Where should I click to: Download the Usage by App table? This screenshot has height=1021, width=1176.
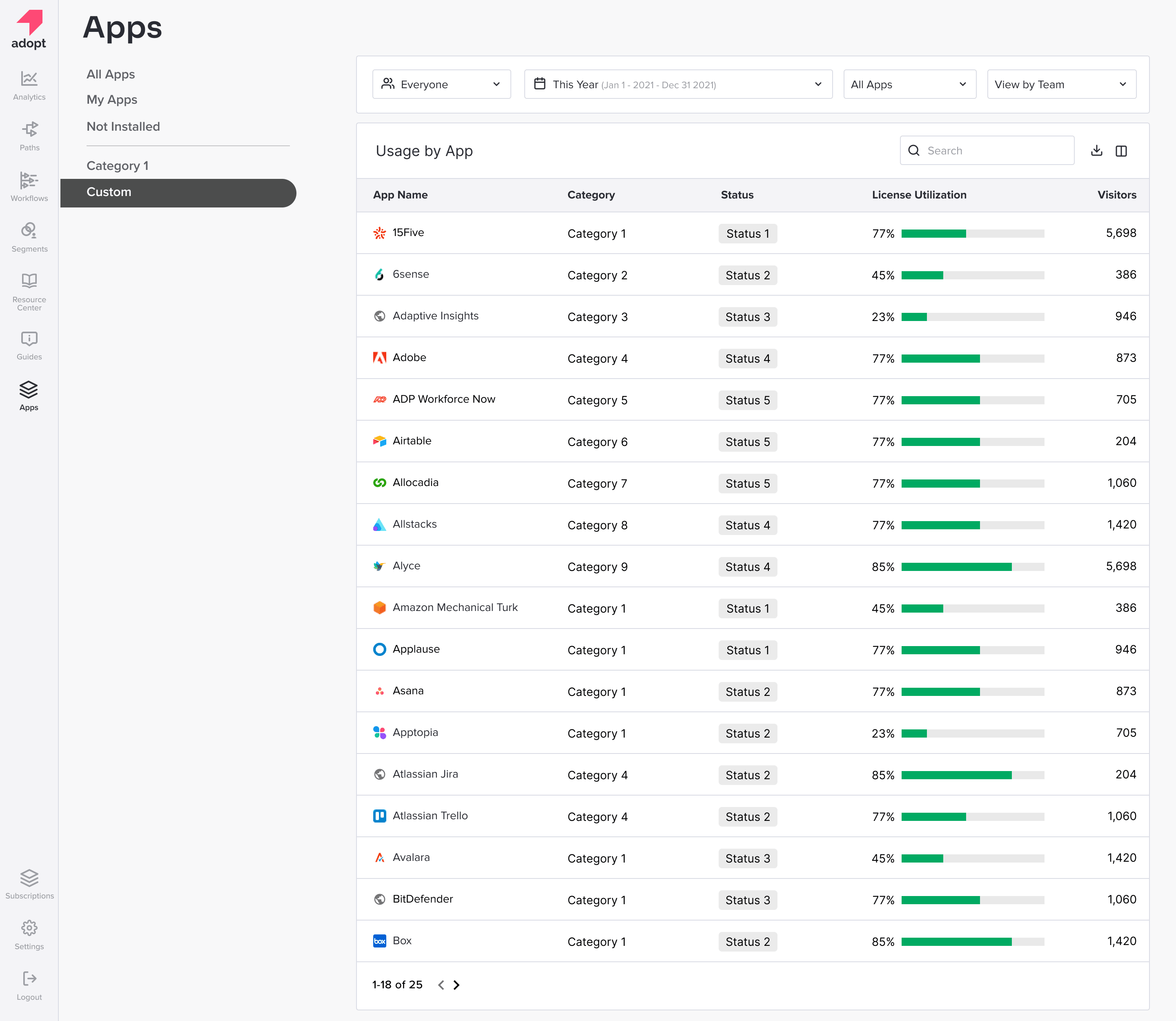click(x=1097, y=150)
